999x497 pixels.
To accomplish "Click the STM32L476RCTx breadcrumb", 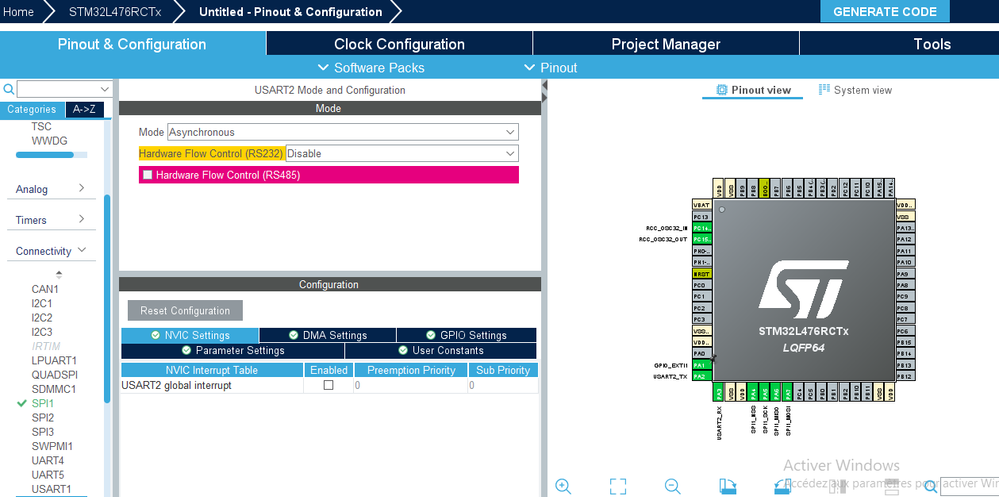I will (115, 11).
